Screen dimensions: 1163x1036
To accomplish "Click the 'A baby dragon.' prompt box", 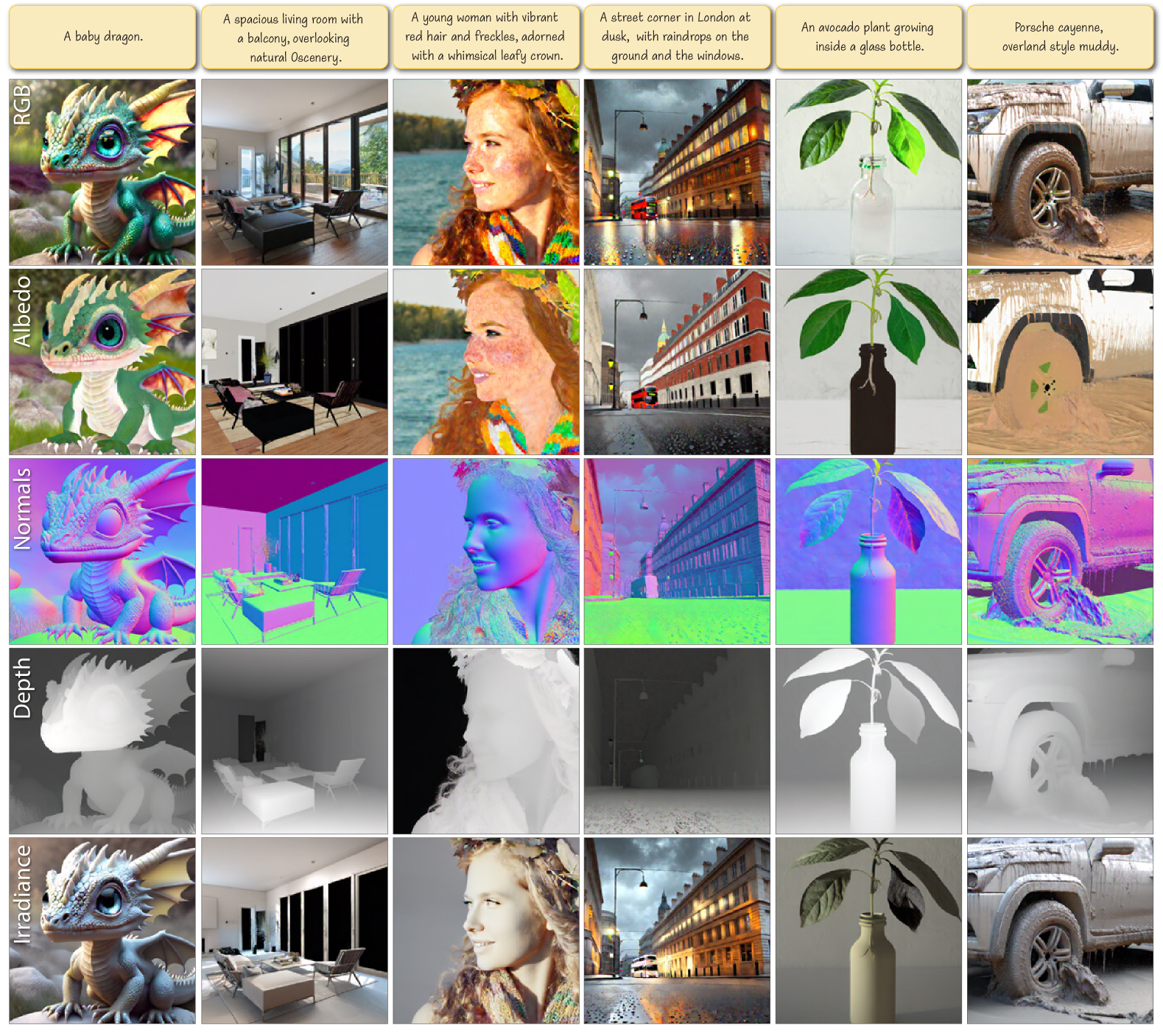I will click(102, 37).
